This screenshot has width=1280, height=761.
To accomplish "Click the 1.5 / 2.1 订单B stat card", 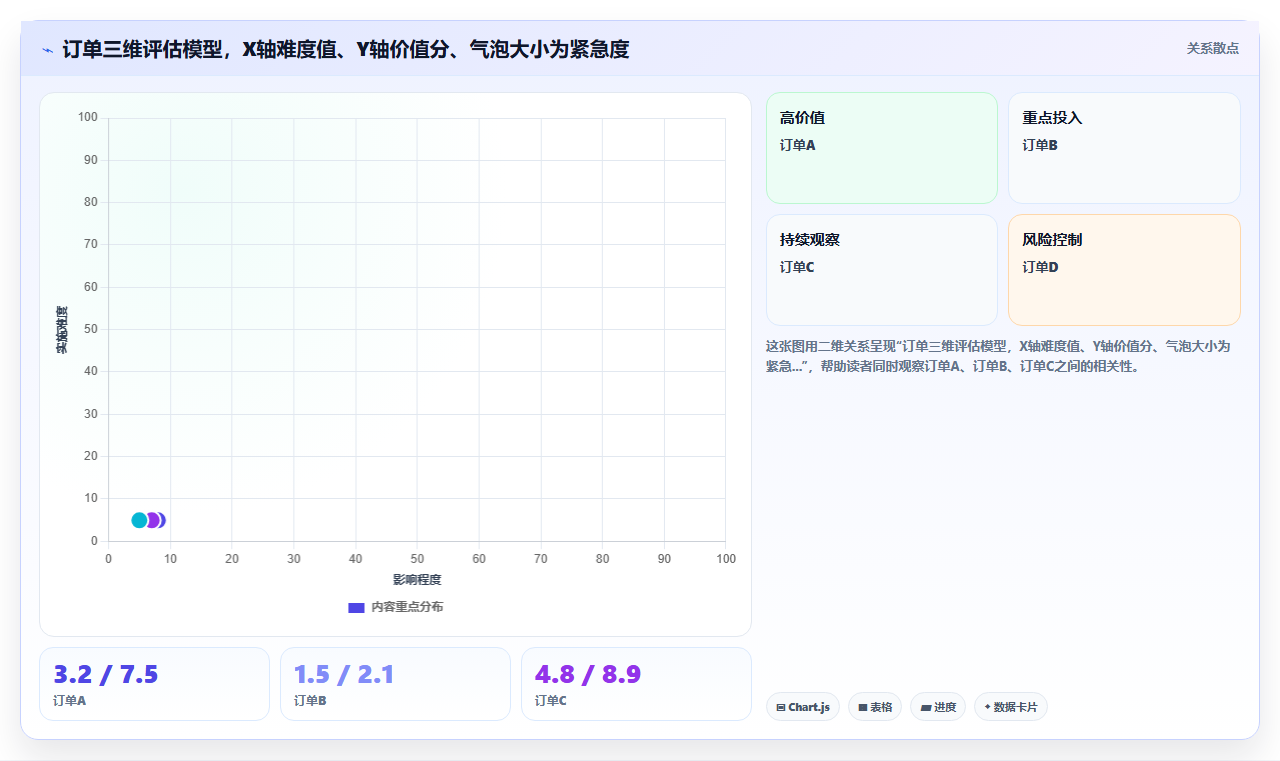I will [395, 684].
